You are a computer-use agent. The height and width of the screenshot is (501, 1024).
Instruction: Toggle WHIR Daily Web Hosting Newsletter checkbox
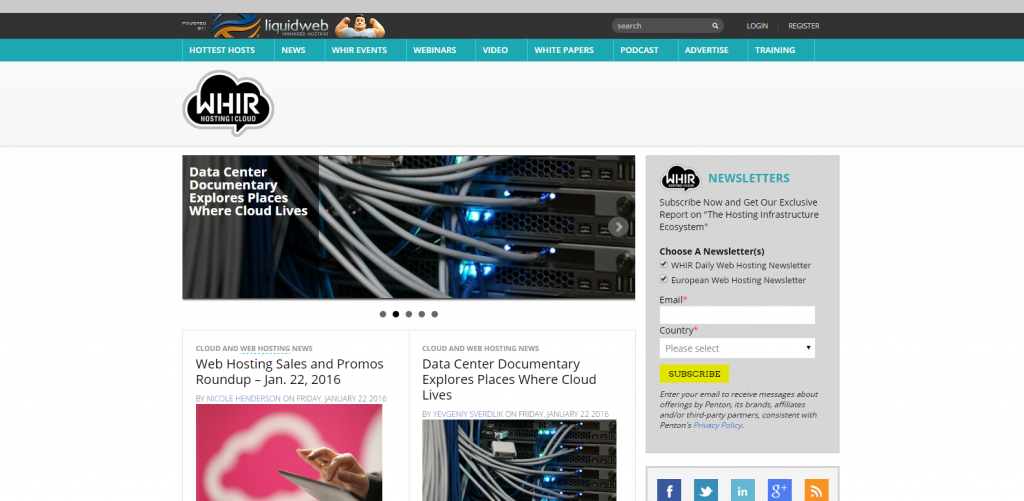664,265
